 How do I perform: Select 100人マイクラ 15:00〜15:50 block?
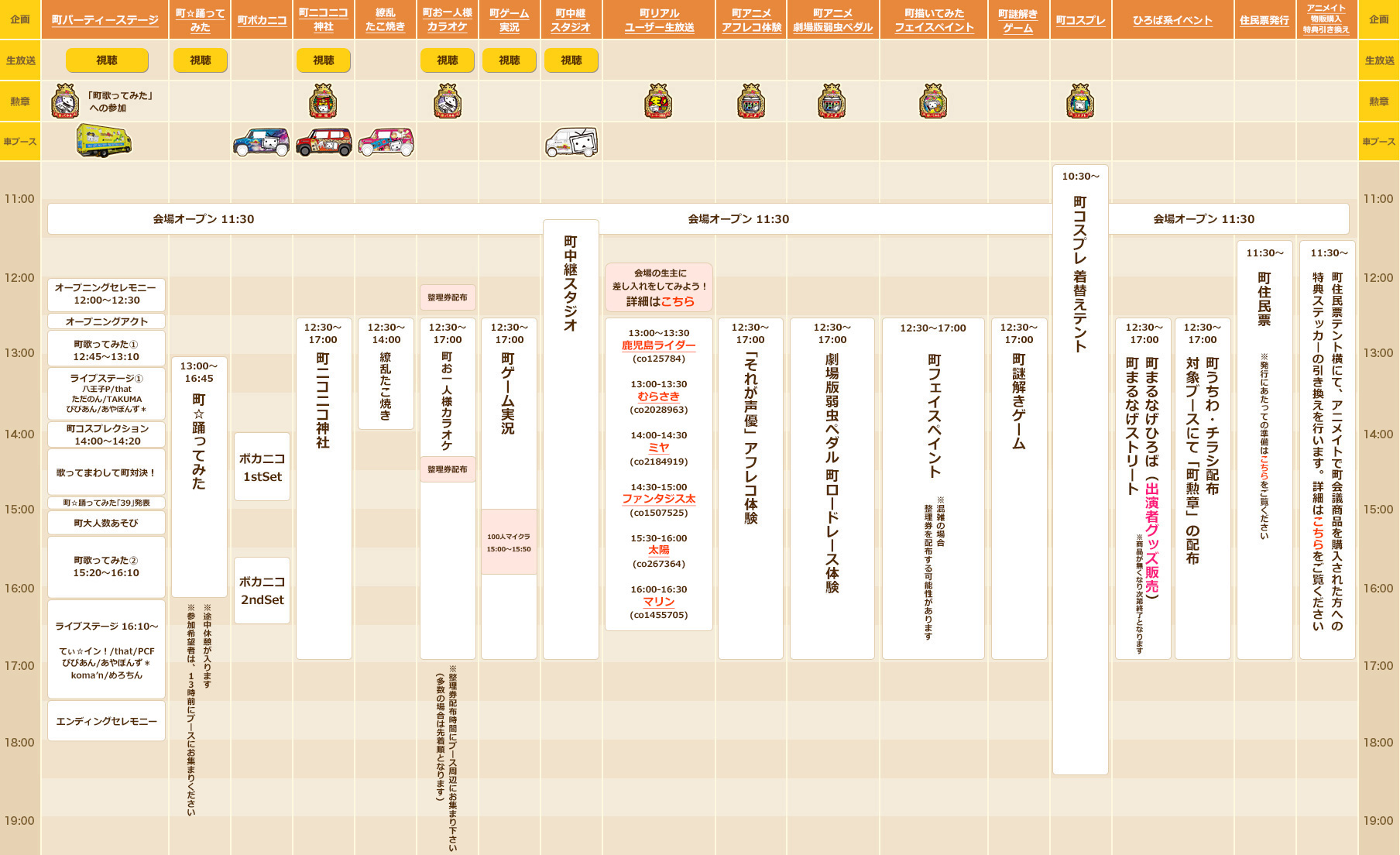coord(509,542)
